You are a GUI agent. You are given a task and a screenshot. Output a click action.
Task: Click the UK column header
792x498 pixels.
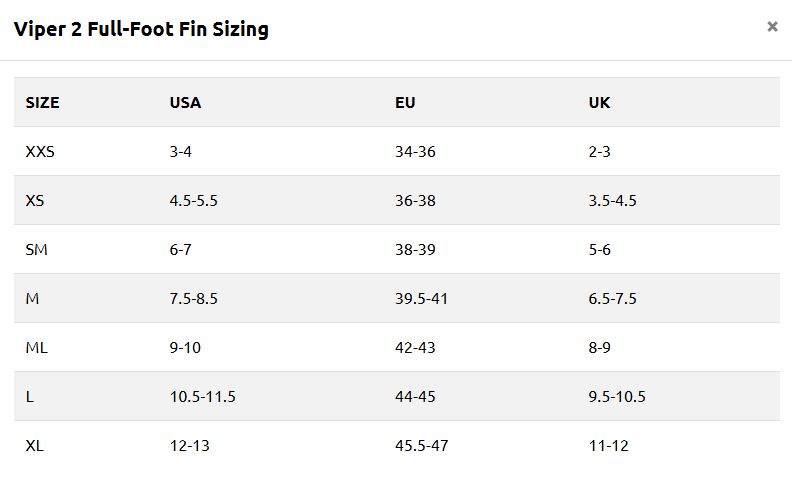point(600,103)
